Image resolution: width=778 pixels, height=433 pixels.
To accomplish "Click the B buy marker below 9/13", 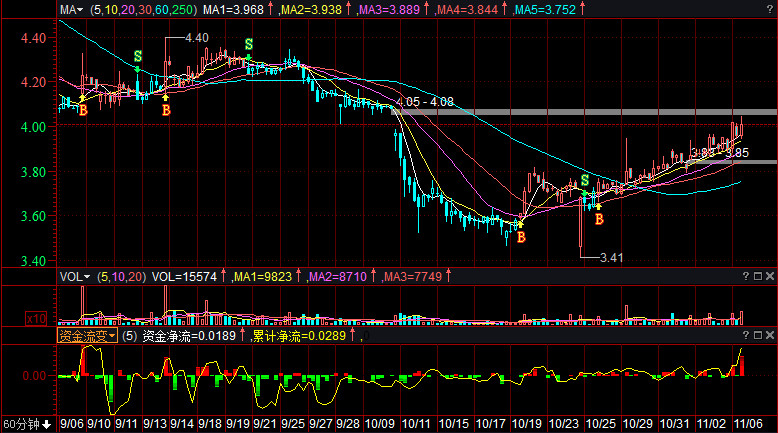I will tap(166, 110).
